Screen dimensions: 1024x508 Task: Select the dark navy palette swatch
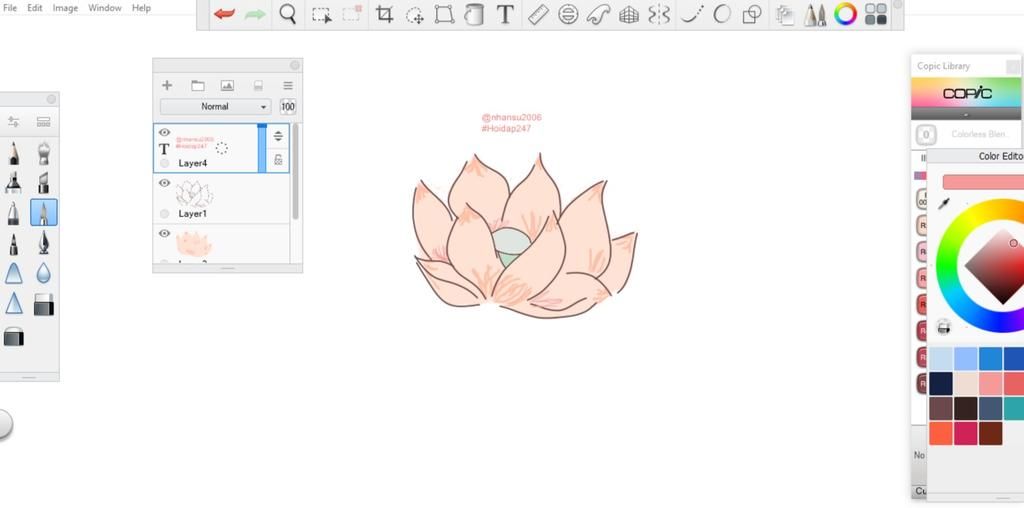tap(941, 384)
